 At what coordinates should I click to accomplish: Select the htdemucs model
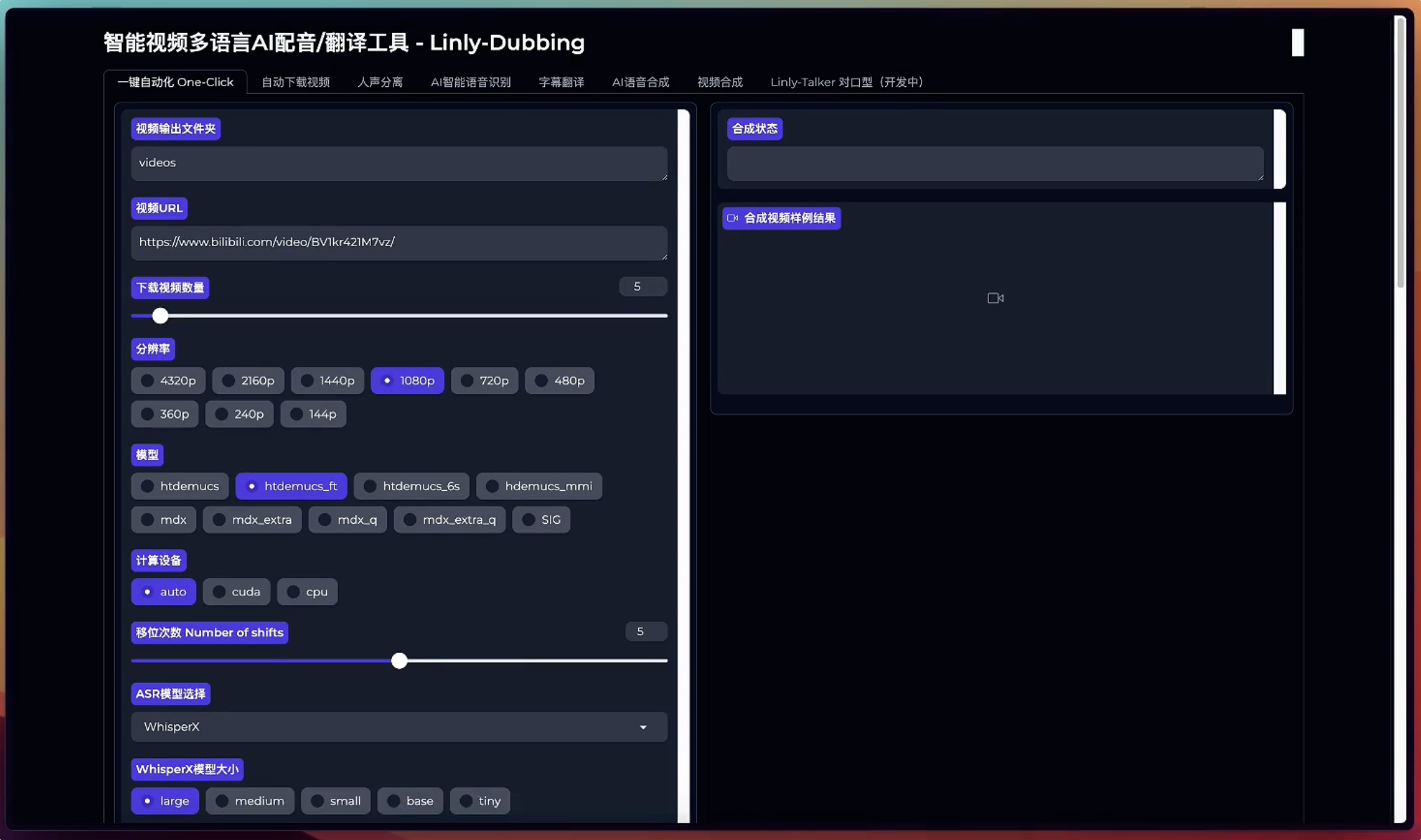[x=180, y=487]
